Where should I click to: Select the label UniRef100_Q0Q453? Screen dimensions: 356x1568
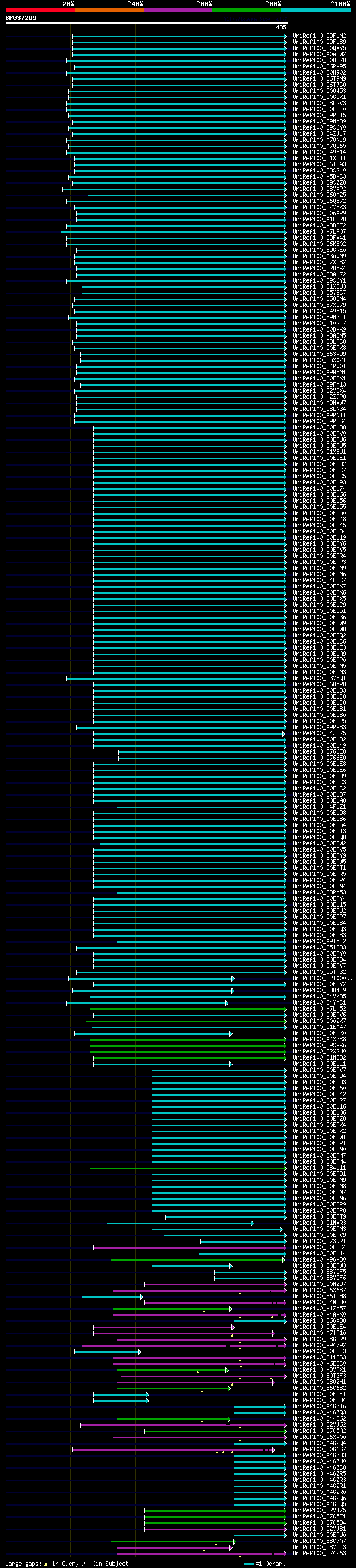click(319, 91)
